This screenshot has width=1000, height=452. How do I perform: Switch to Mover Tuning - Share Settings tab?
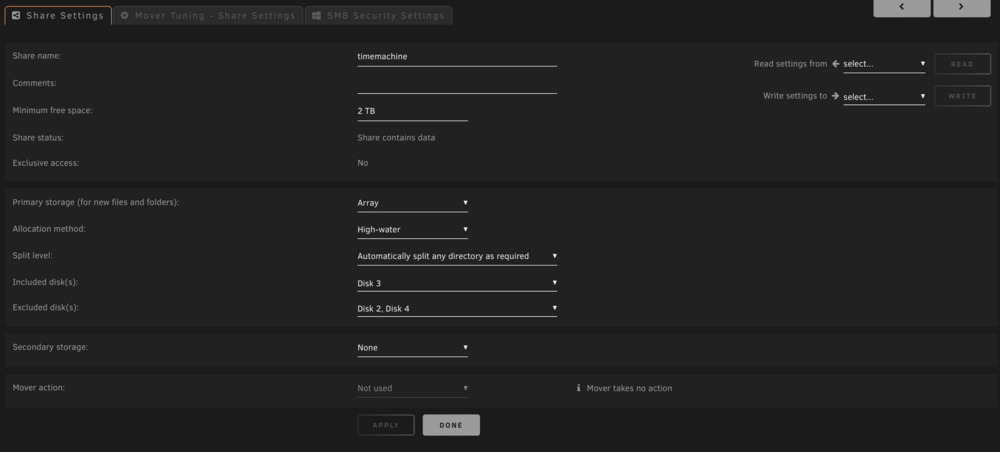pyautogui.click(x=208, y=15)
